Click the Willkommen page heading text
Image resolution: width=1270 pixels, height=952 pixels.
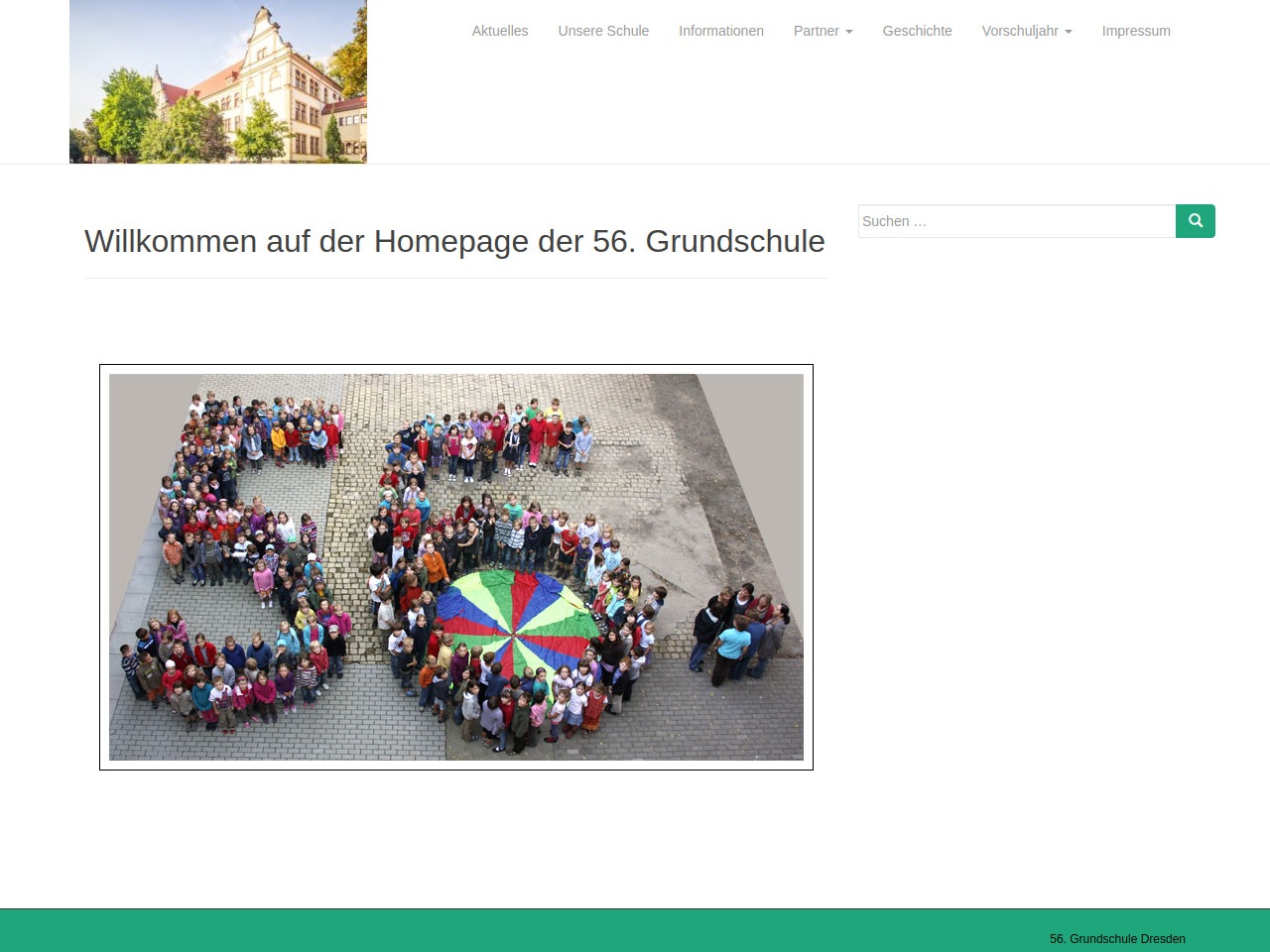(454, 241)
